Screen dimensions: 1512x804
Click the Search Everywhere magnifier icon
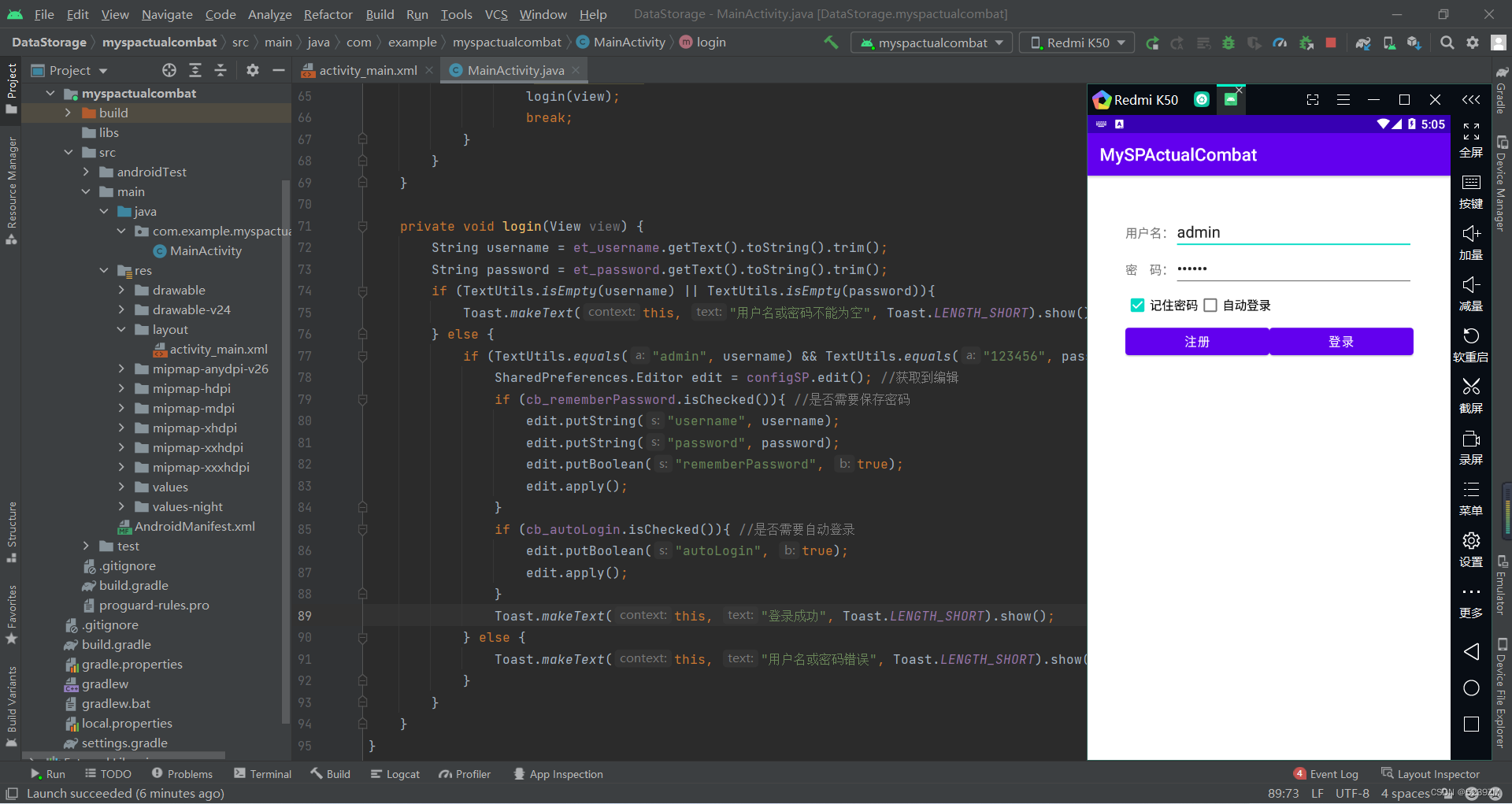pos(1447,43)
